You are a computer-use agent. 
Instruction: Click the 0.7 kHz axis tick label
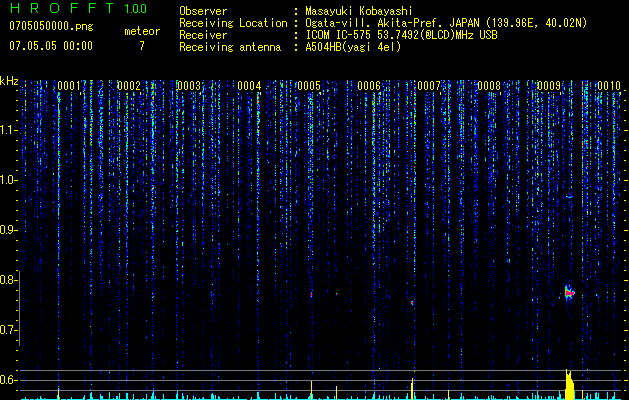(8, 330)
